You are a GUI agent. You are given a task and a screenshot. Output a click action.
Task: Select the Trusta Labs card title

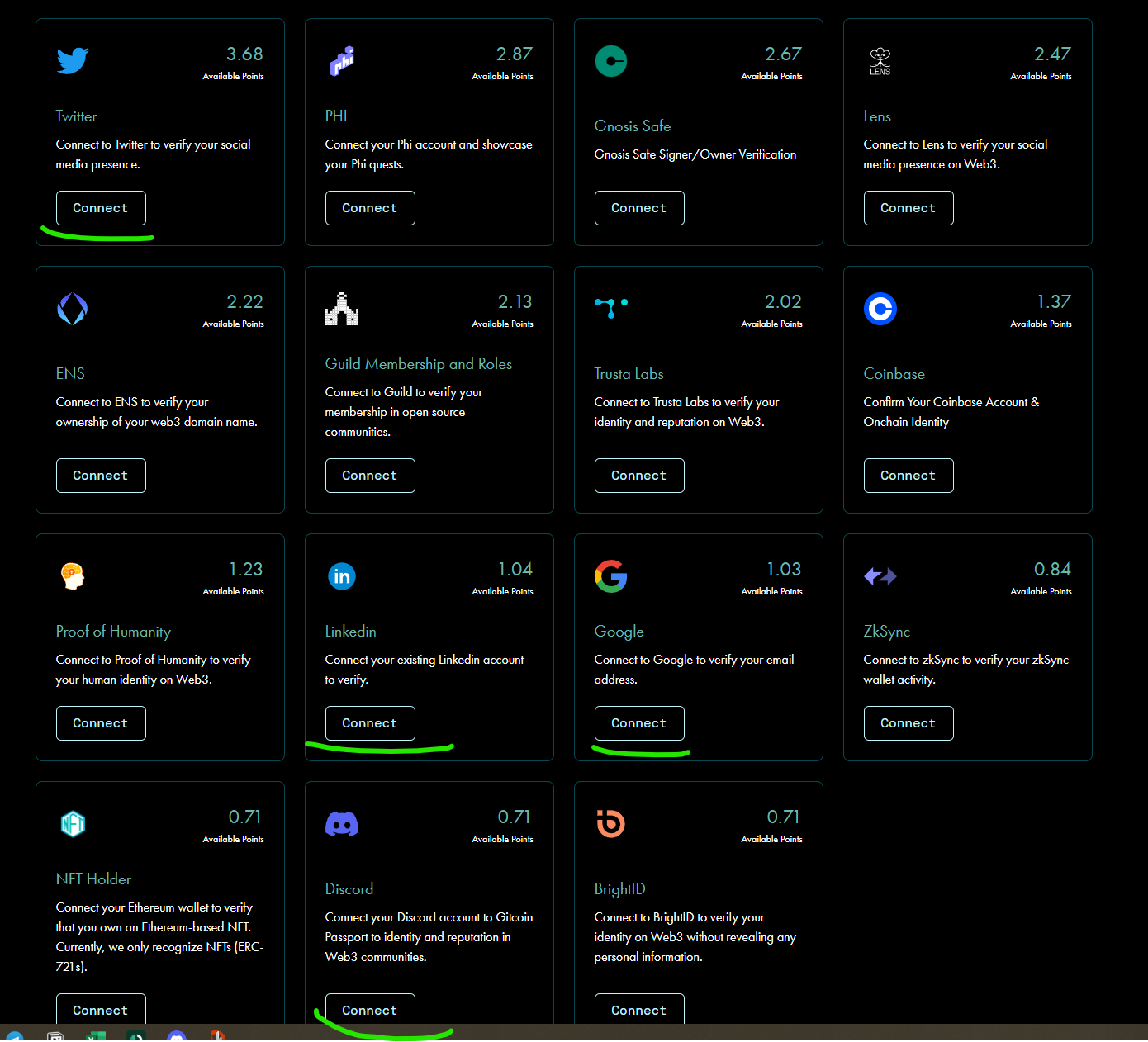[629, 374]
